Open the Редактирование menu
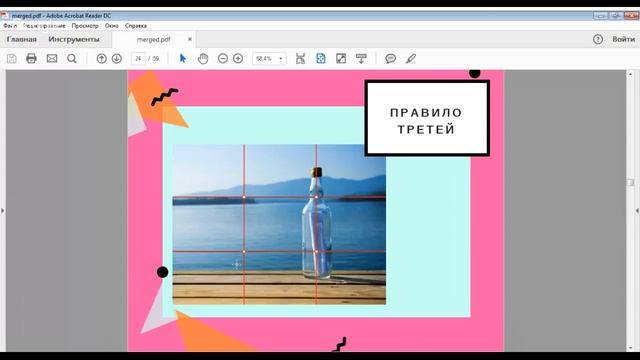The image size is (640, 360). click(x=44, y=26)
